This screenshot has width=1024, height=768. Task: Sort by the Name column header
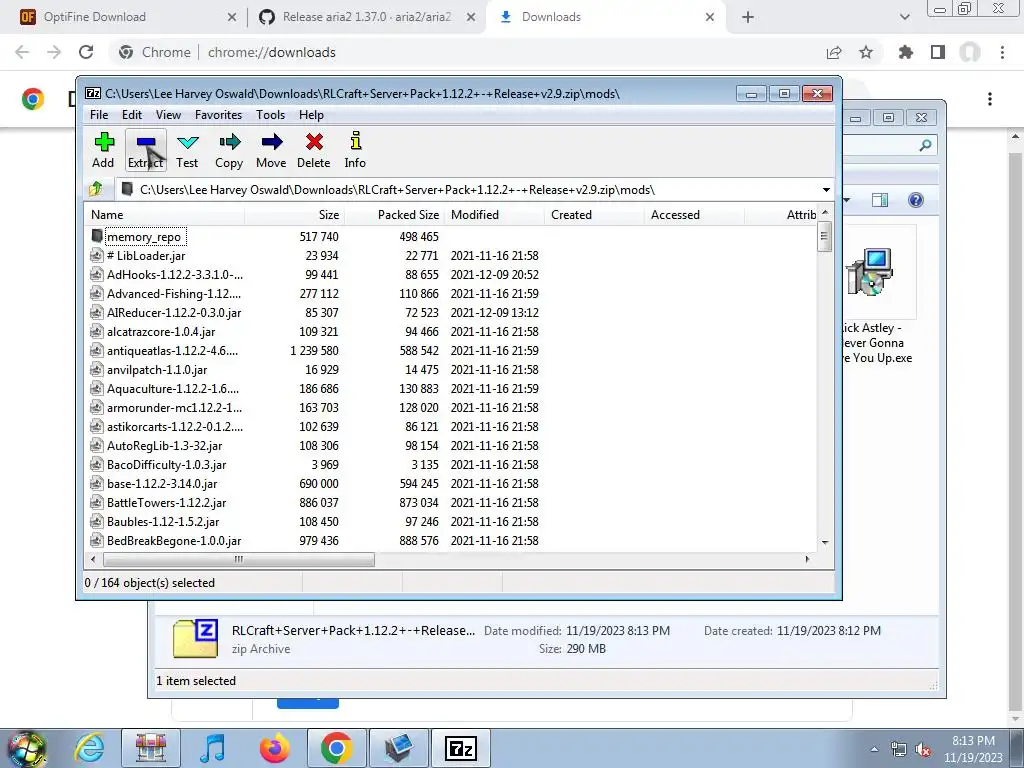coord(165,215)
